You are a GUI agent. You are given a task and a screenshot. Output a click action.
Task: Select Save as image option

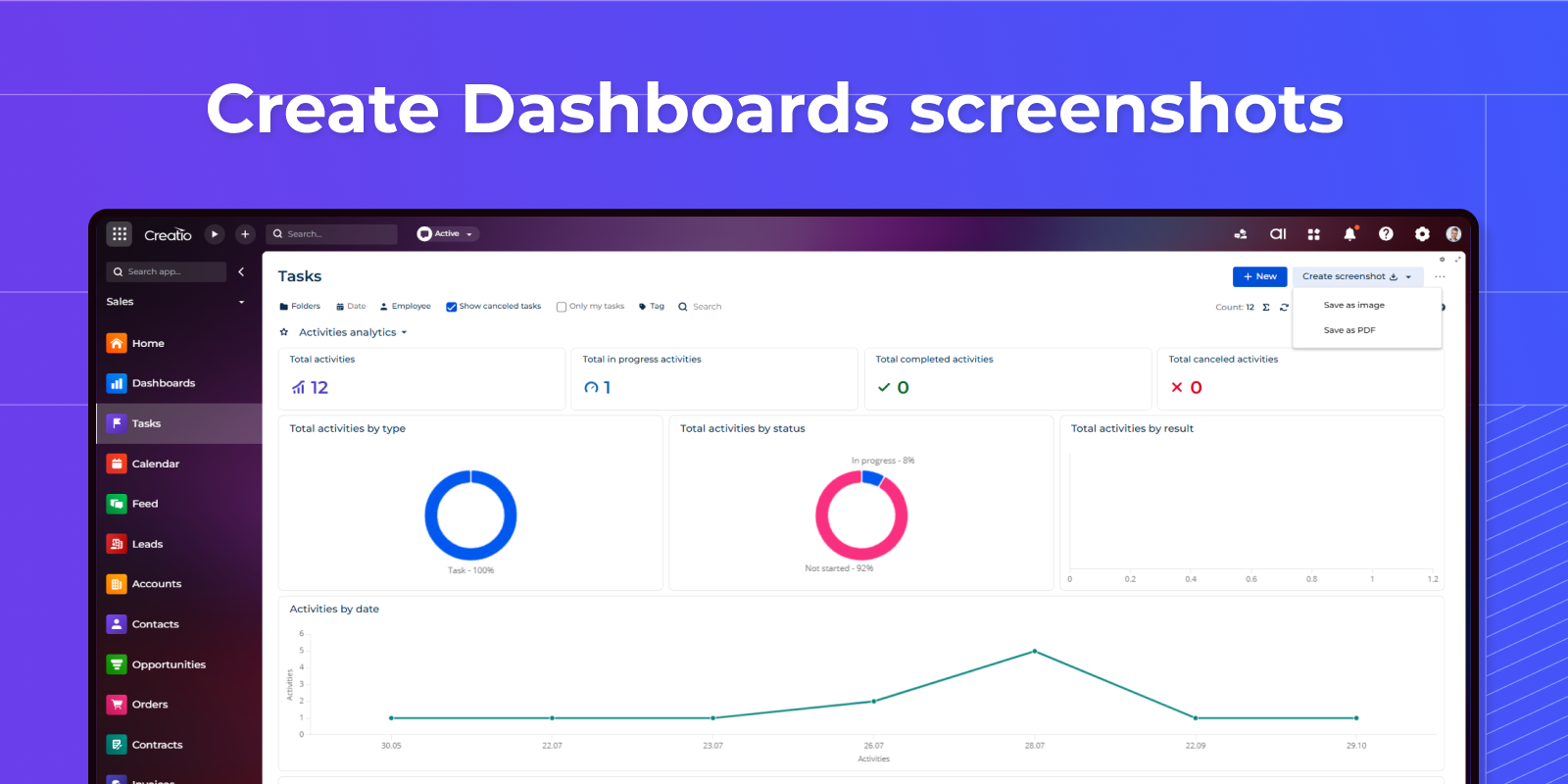coord(1353,305)
